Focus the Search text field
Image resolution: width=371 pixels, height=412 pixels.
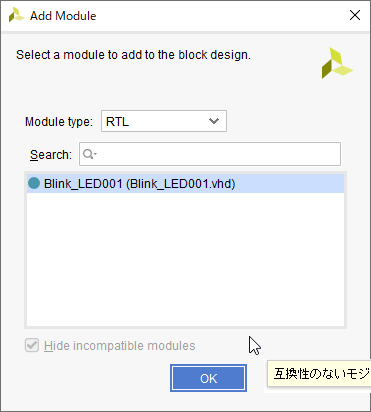point(210,154)
